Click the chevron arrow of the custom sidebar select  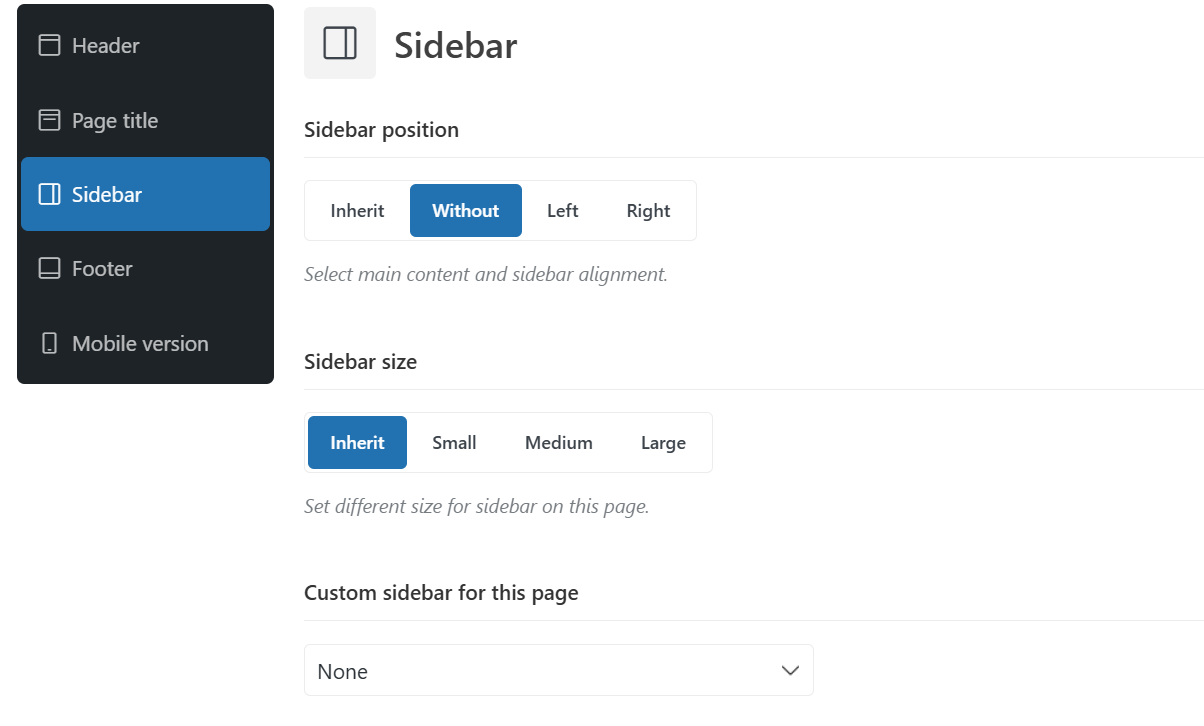pos(790,670)
